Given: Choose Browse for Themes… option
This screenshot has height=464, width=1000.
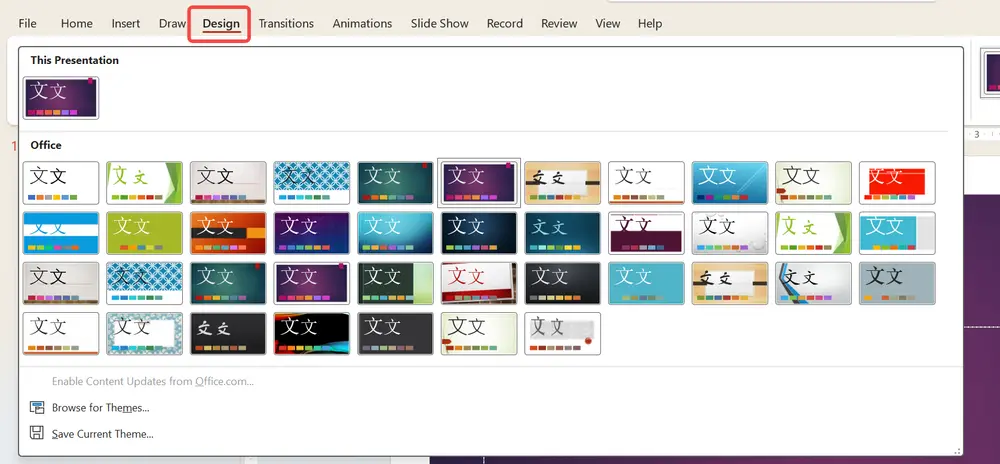Looking at the screenshot, I should tap(100, 408).
